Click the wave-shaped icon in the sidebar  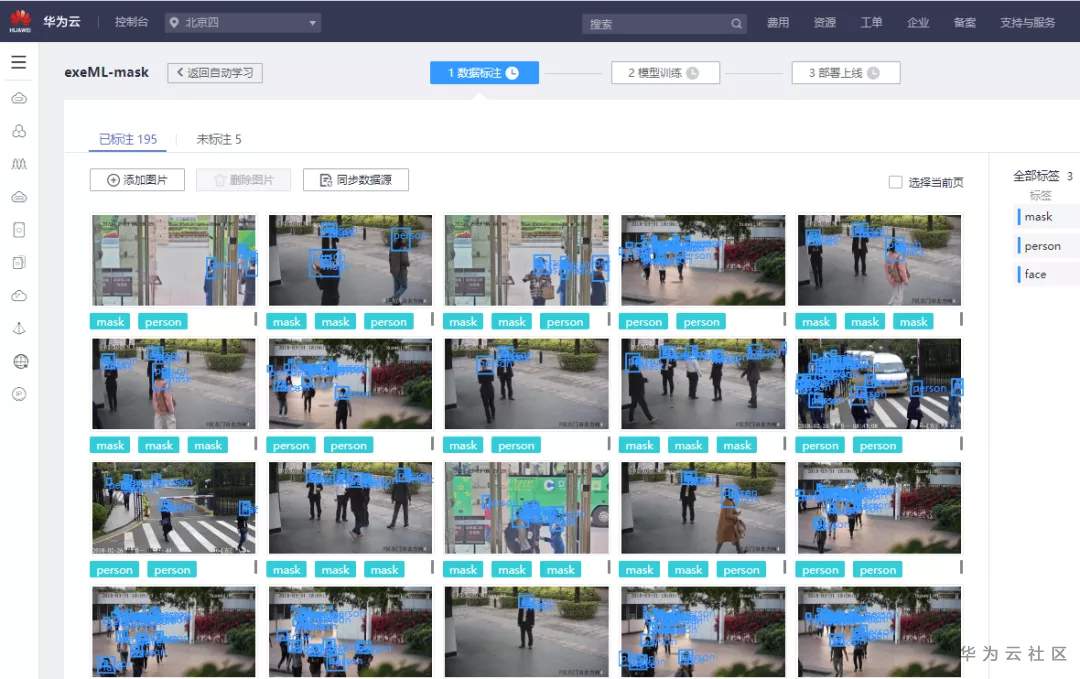[x=19, y=164]
